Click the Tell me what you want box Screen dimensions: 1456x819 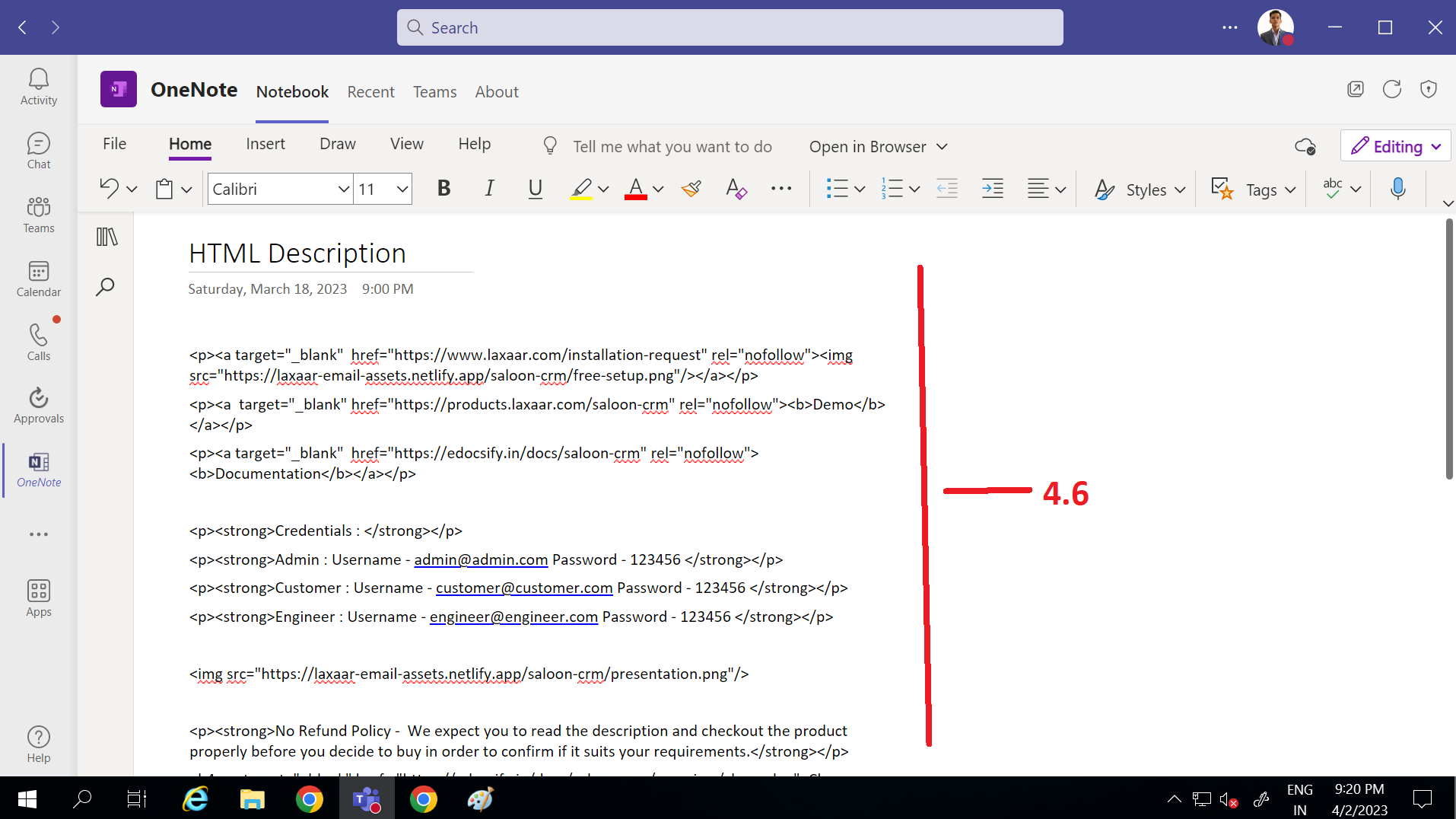672,147
